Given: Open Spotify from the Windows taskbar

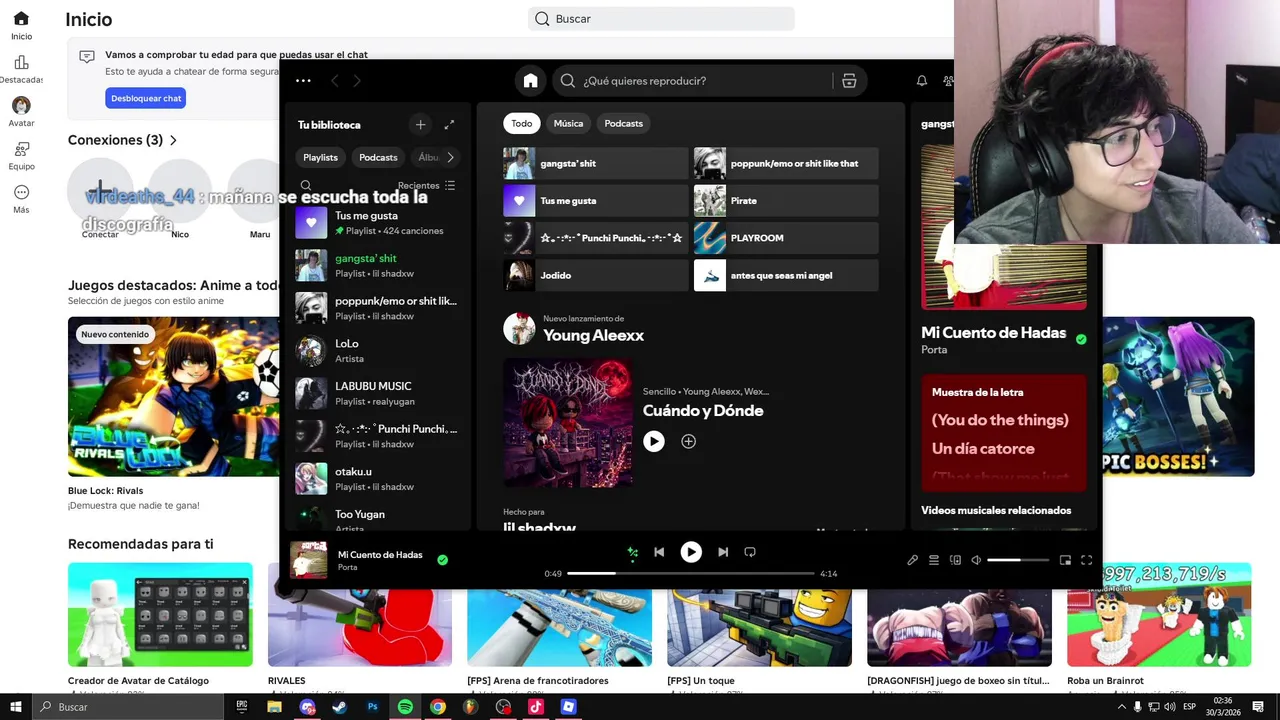Looking at the screenshot, I should pos(405,707).
